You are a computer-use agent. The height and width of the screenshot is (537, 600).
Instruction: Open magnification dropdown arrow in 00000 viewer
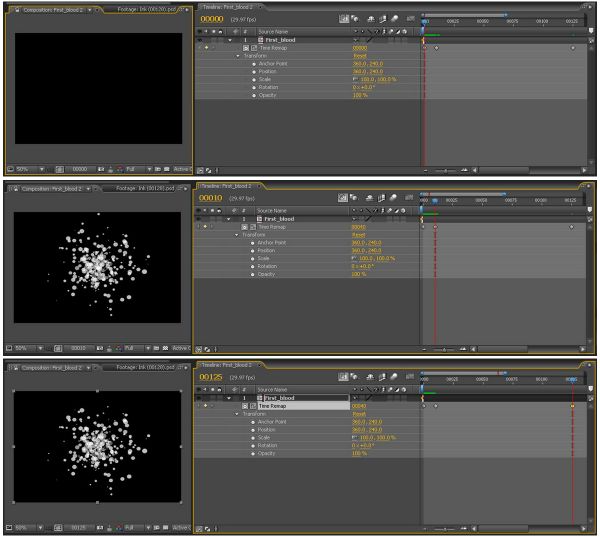tap(41, 169)
